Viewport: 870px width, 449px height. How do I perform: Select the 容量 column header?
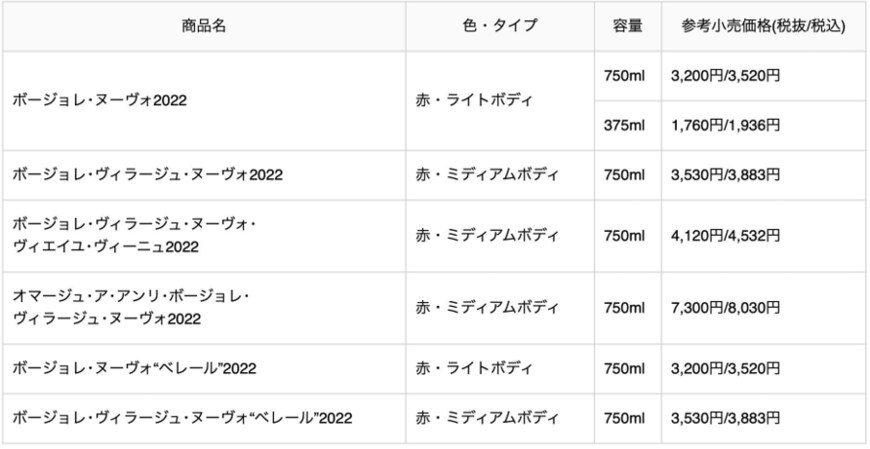(627, 26)
